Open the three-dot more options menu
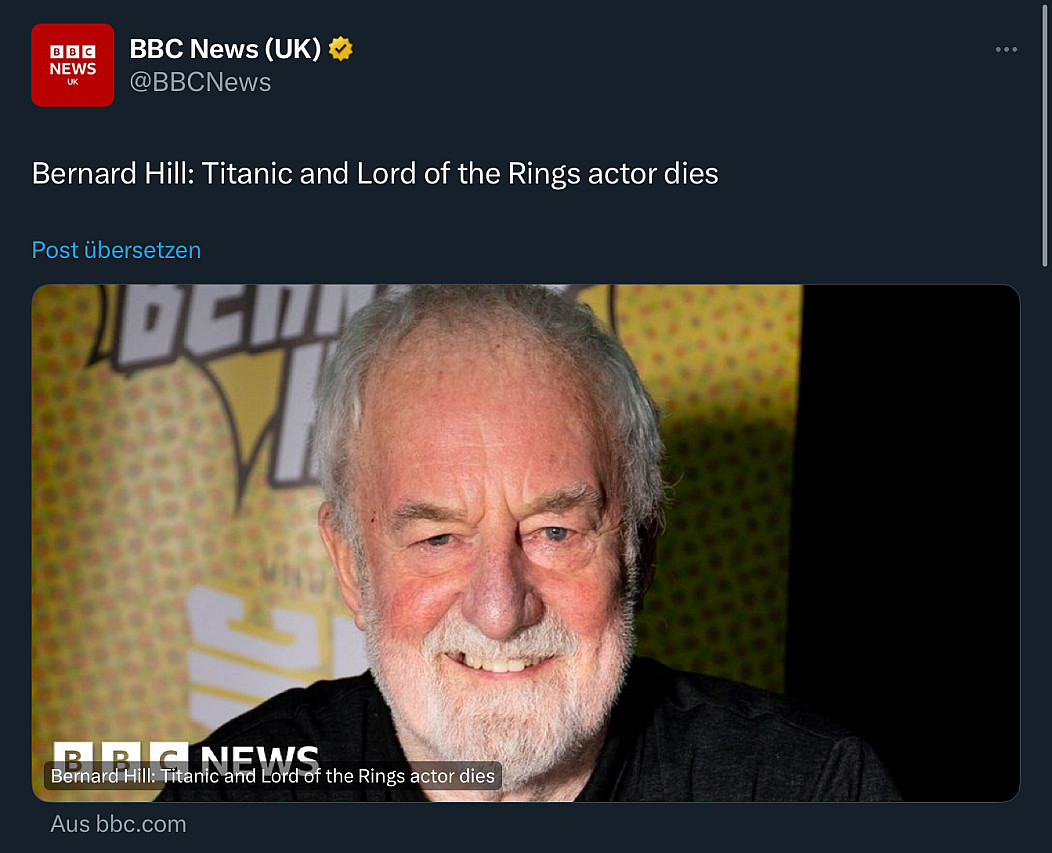 (1006, 50)
